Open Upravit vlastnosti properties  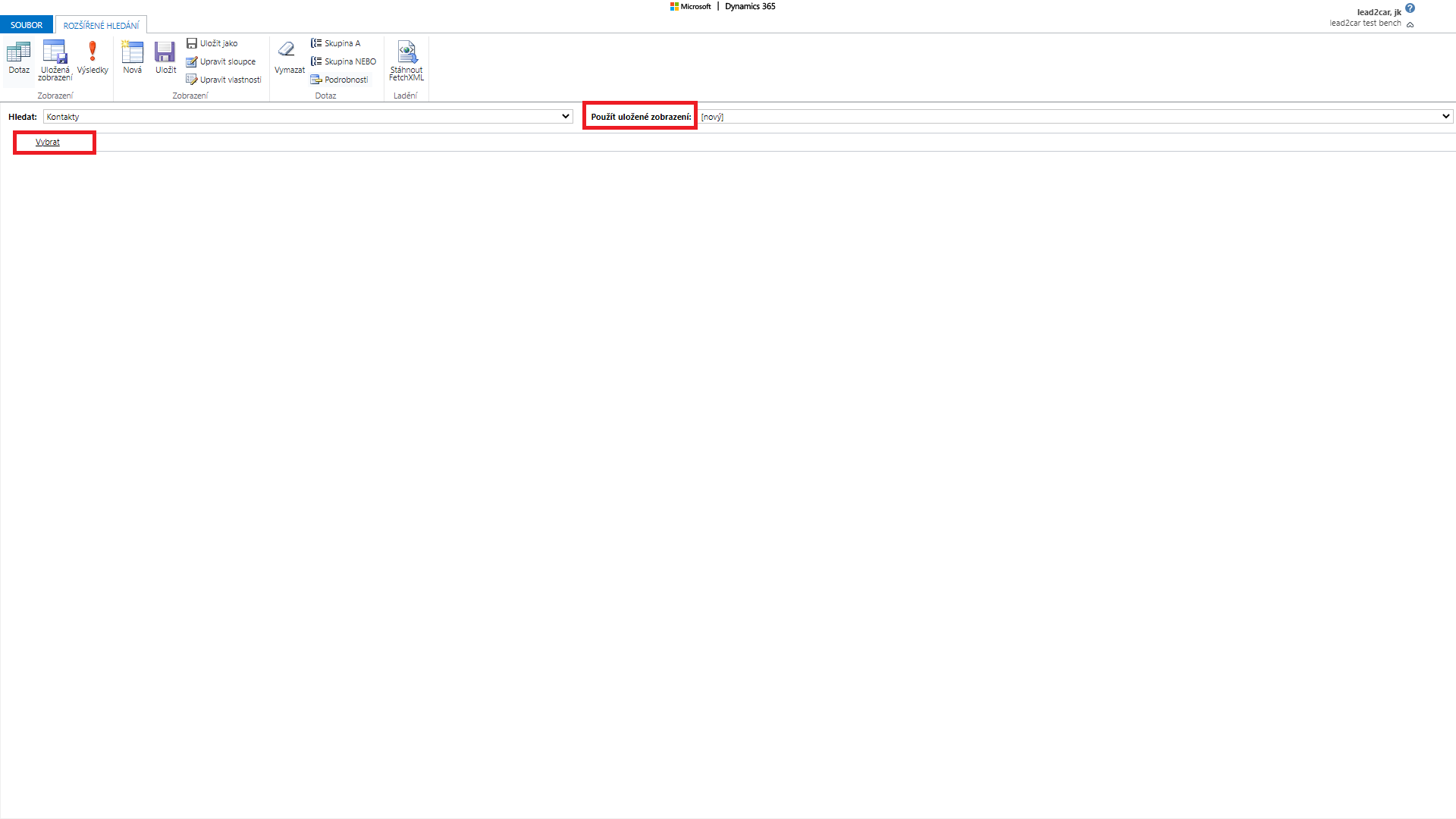[x=224, y=80]
